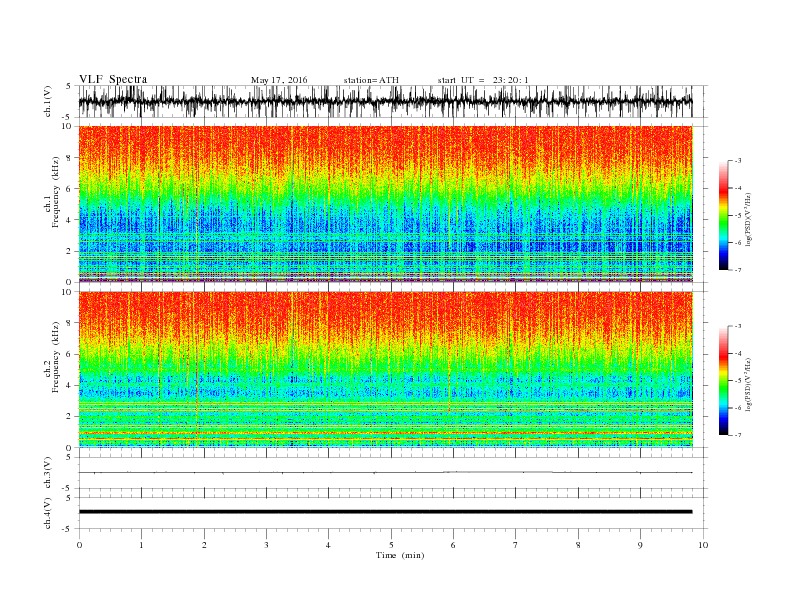Click the ch.2 red horizontal band near 1 kHz
This screenshot has width=792, height=612.
(385, 433)
